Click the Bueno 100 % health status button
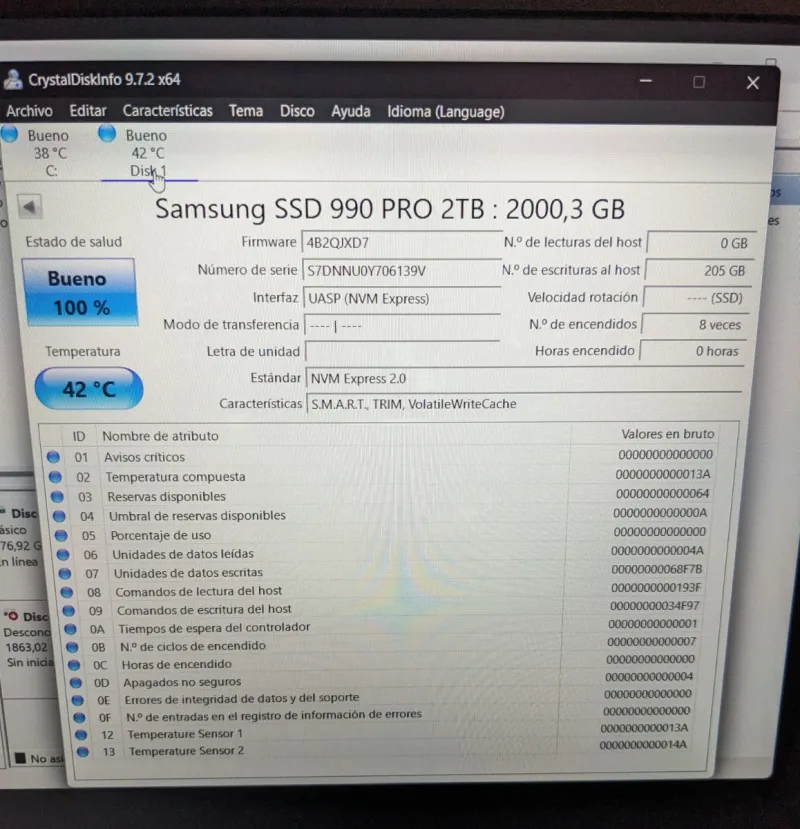800x829 pixels. 79,292
